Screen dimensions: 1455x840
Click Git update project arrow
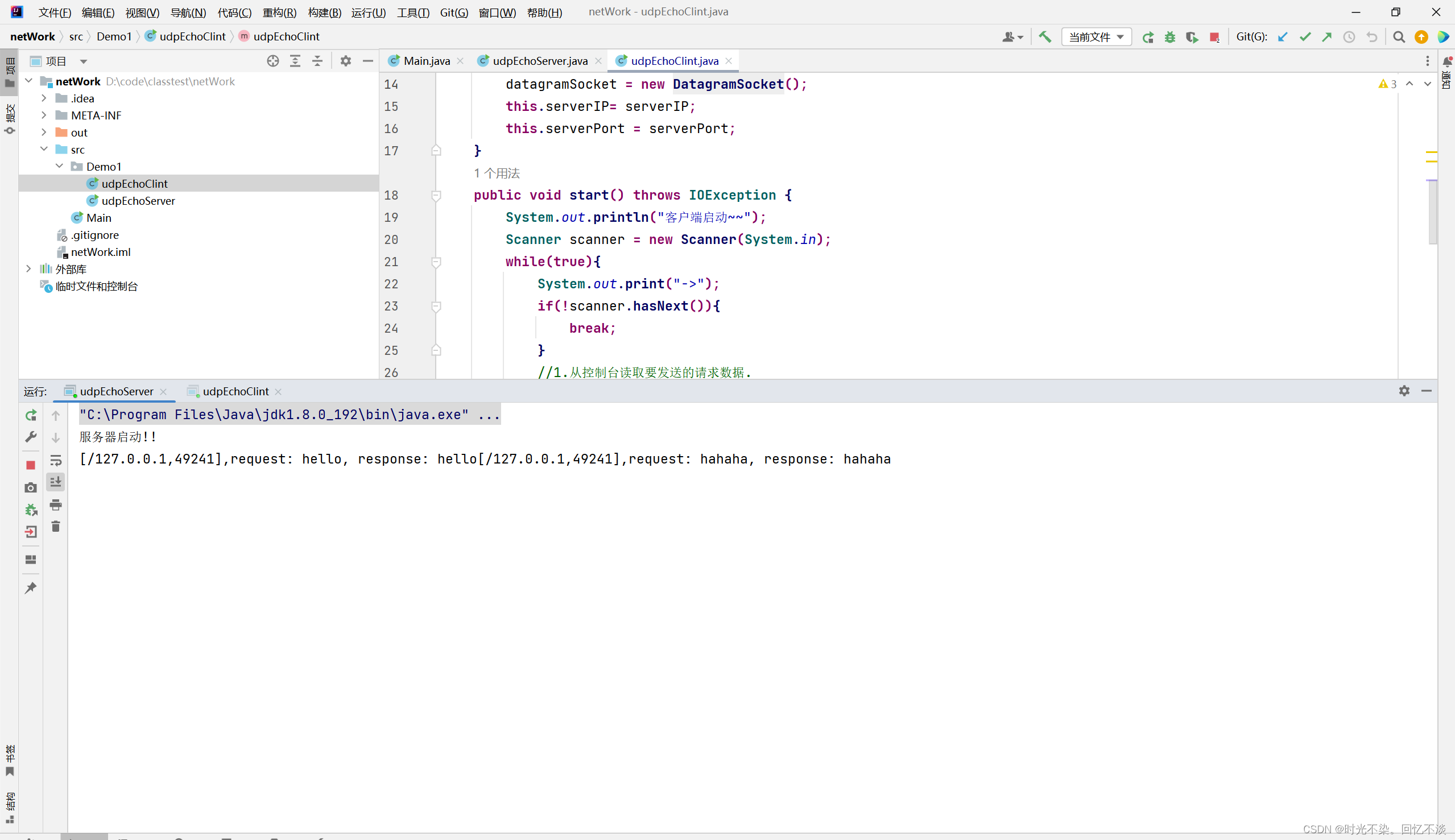[1283, 37]
